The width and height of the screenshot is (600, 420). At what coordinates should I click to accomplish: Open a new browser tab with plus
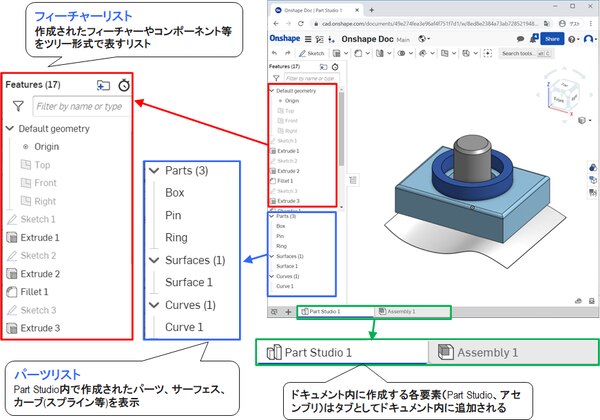371,10
